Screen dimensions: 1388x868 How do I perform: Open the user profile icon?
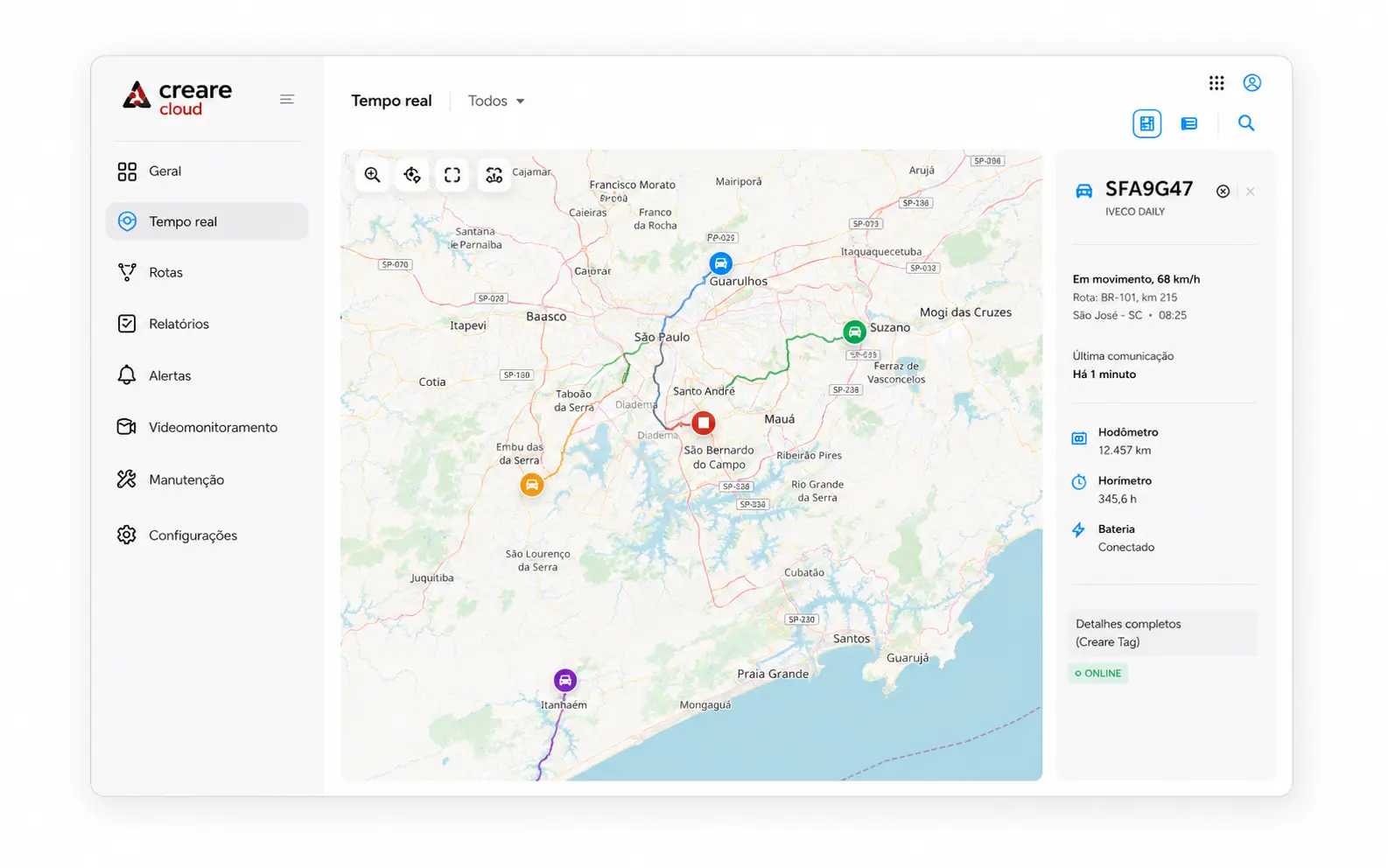pyautogui.click(x=1252, y=83)
